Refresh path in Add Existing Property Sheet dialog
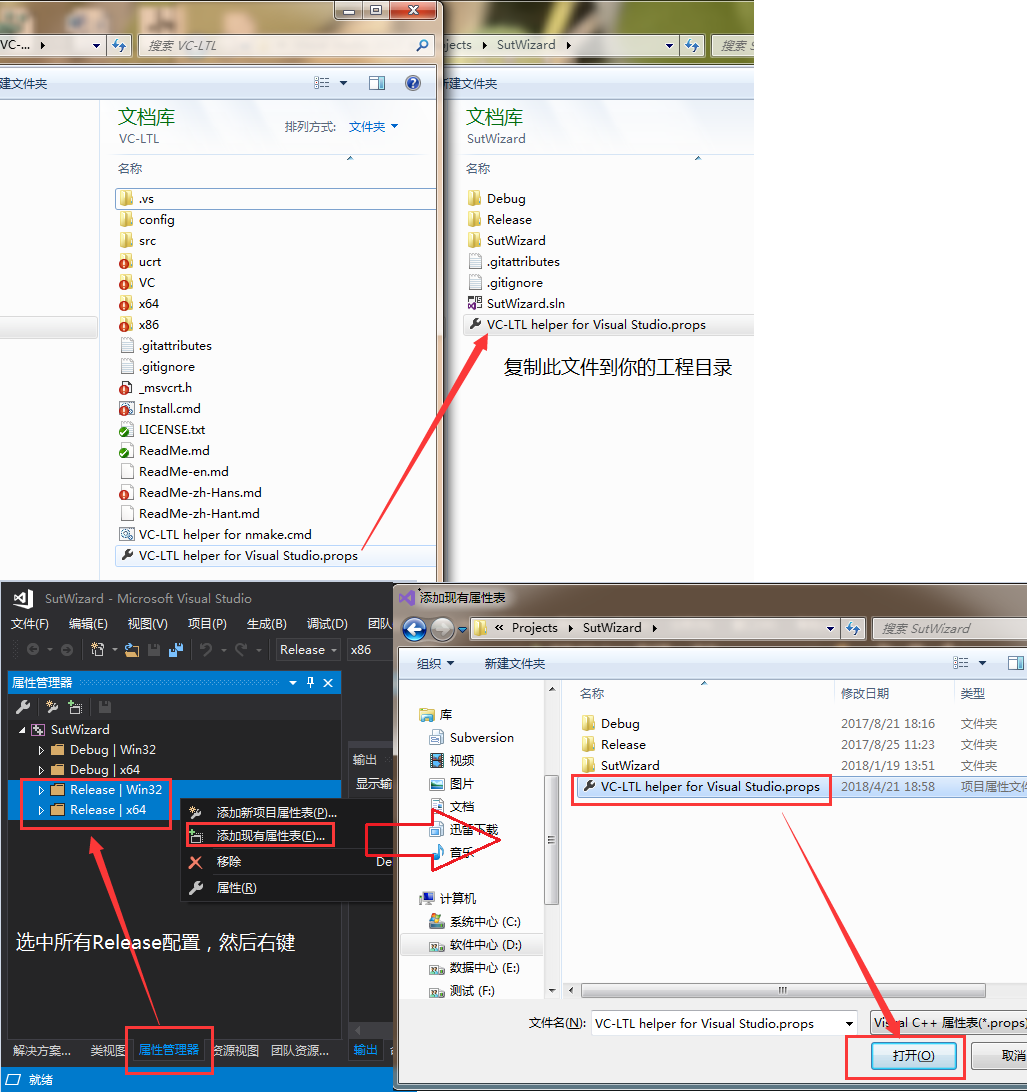Viewport: 1027px width, 1092px height. pyautogui.click(x=853, y=628)
